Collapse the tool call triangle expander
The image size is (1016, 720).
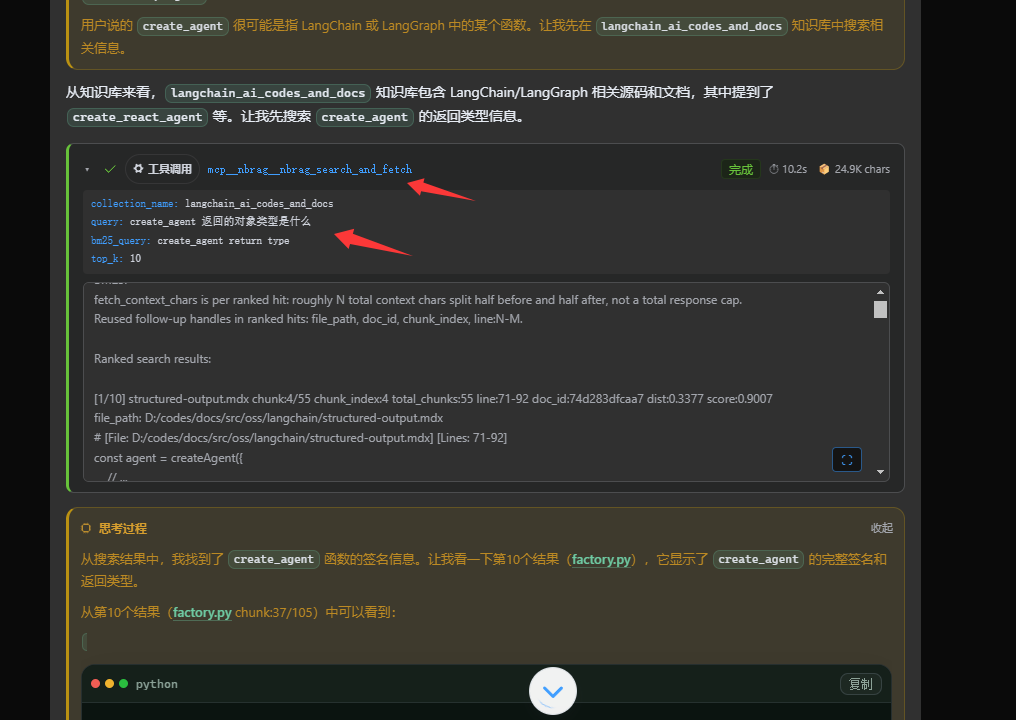pyautogui.click(x=87, y=170)
